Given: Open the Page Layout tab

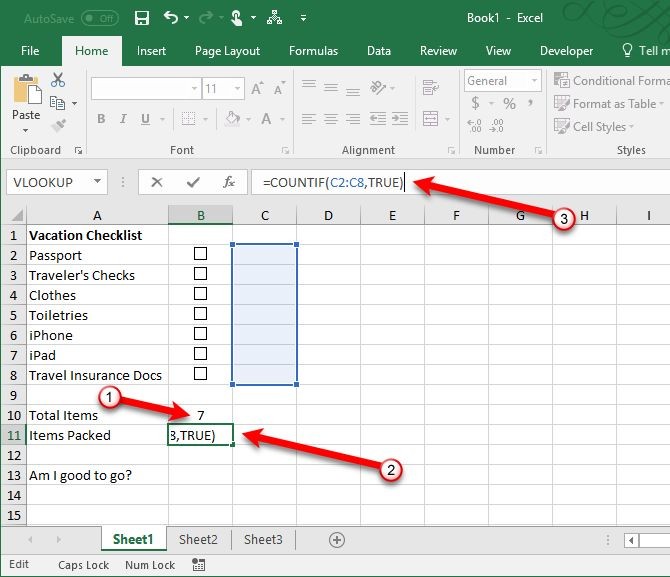Looking at the screenshot, I should pos(227,51).
